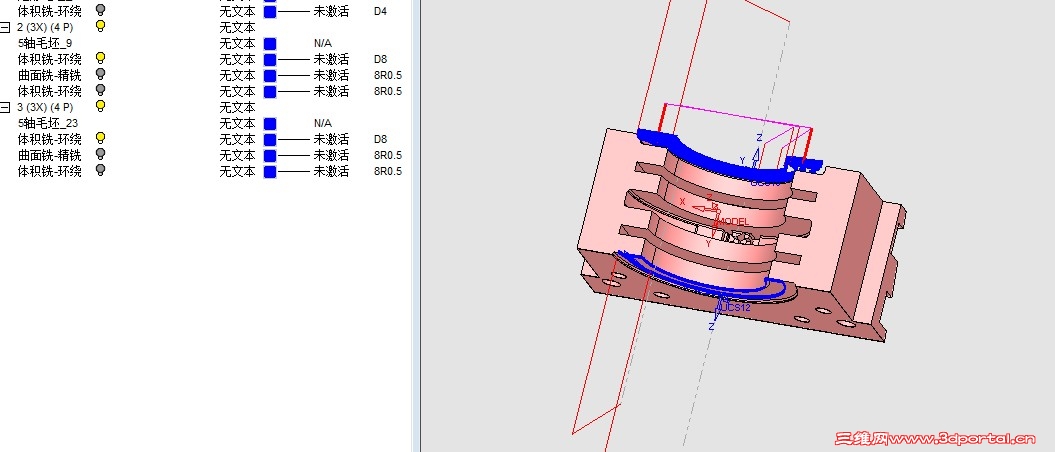The image size is (1055, 452).
Task: Click 无文本 cell of the '3 (3X) (4 P)' row
Action: 238,108
